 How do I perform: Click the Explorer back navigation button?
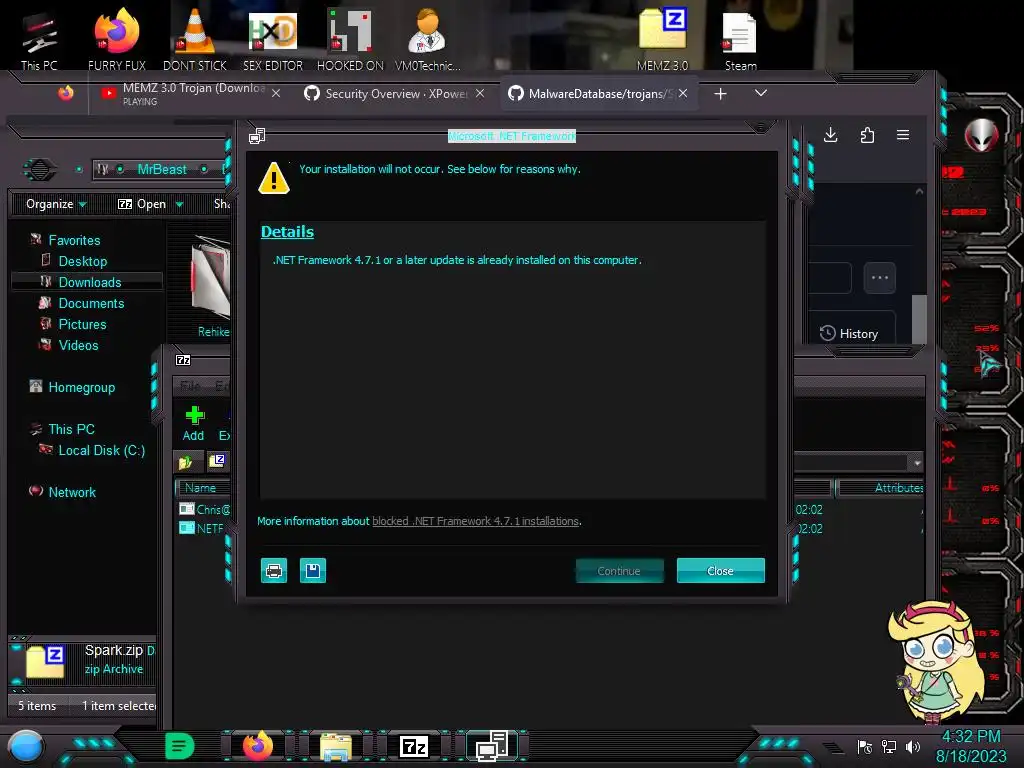pos(40,170)
